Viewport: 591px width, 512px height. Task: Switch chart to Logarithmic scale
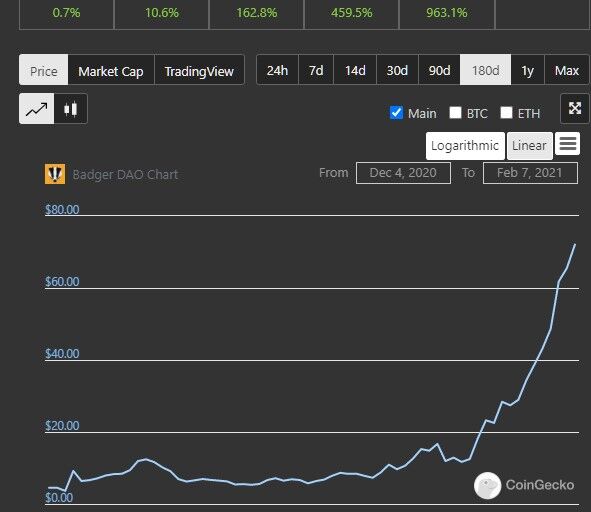[465, 146]
